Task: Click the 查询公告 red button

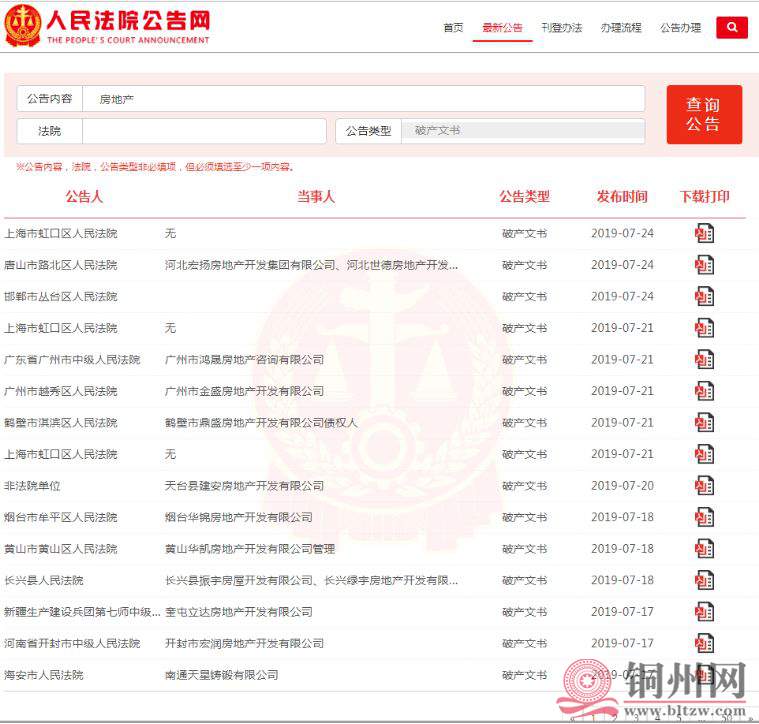Action: 704,114
